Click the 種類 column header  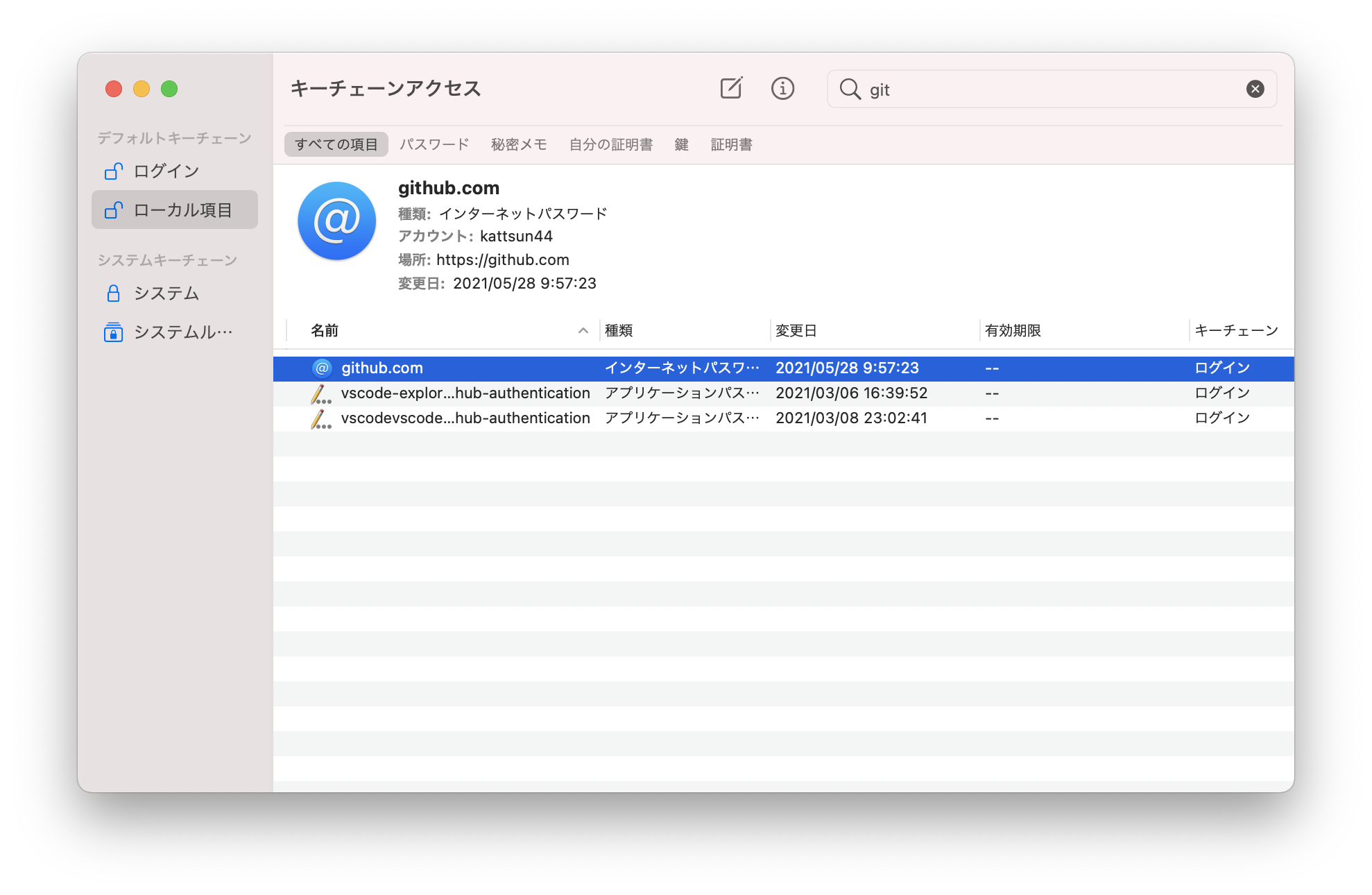619,331
